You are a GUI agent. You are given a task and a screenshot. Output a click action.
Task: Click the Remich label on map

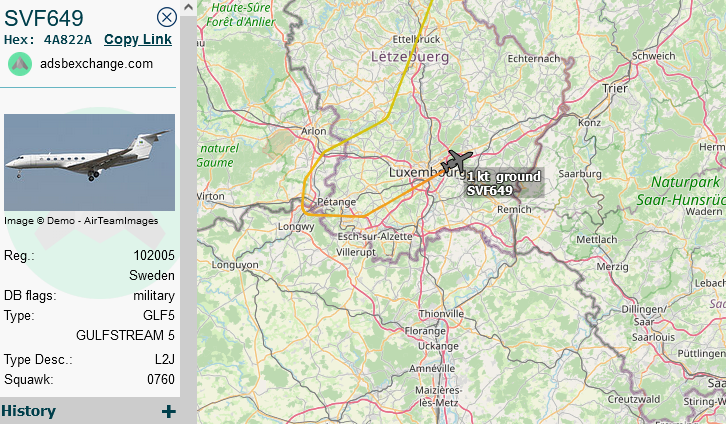514,209
